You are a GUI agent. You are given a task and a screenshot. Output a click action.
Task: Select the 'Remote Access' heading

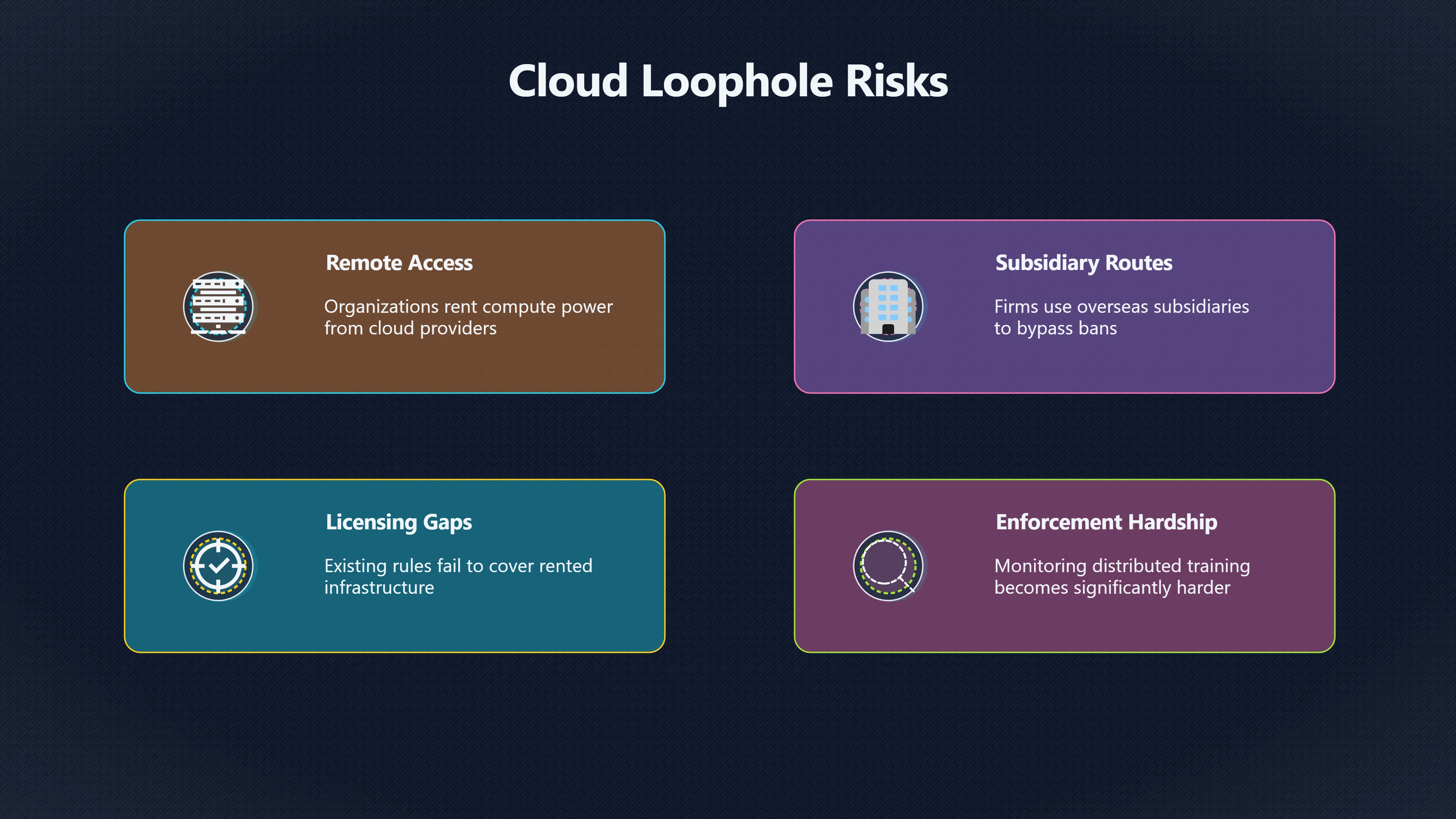click(x=399, y=263)
